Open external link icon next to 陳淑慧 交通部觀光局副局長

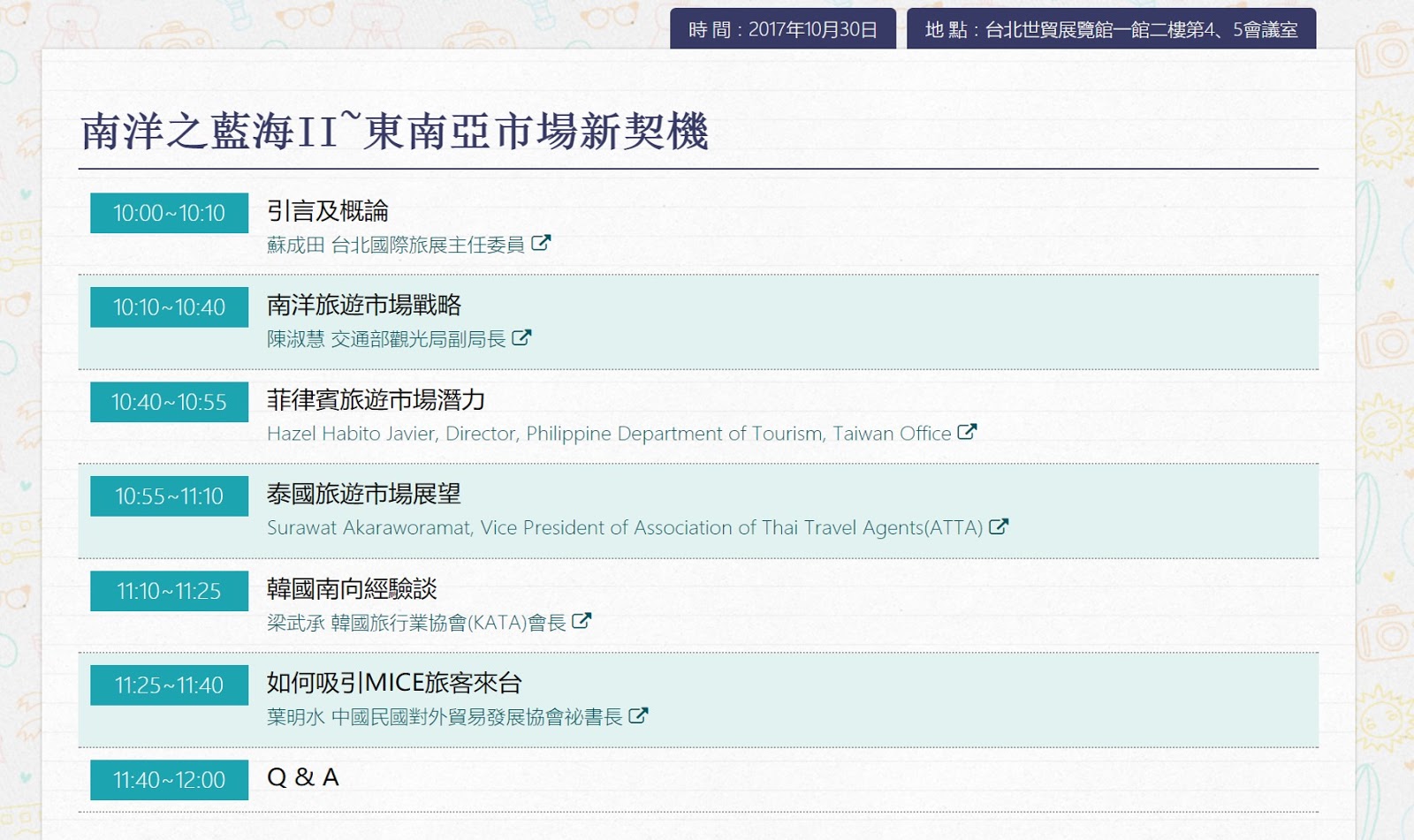[521, 337]
